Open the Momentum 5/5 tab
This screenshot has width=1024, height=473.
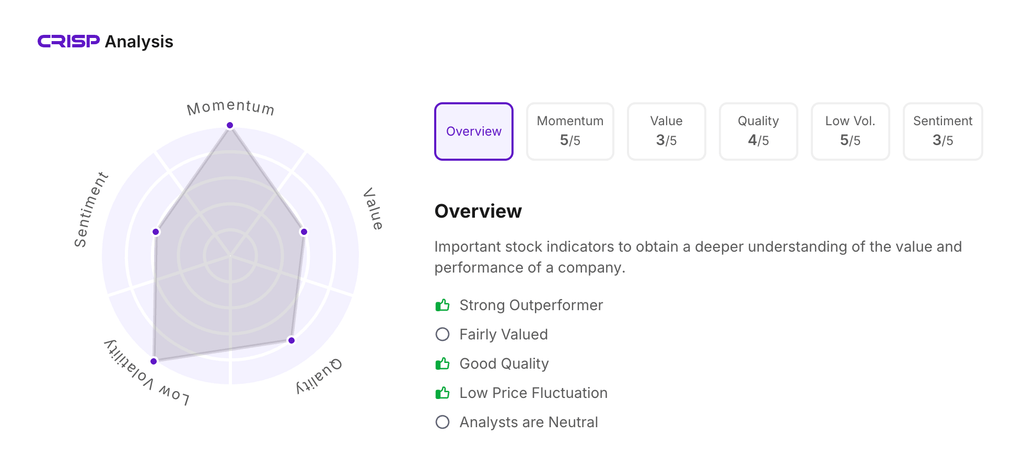coord(570,131)
